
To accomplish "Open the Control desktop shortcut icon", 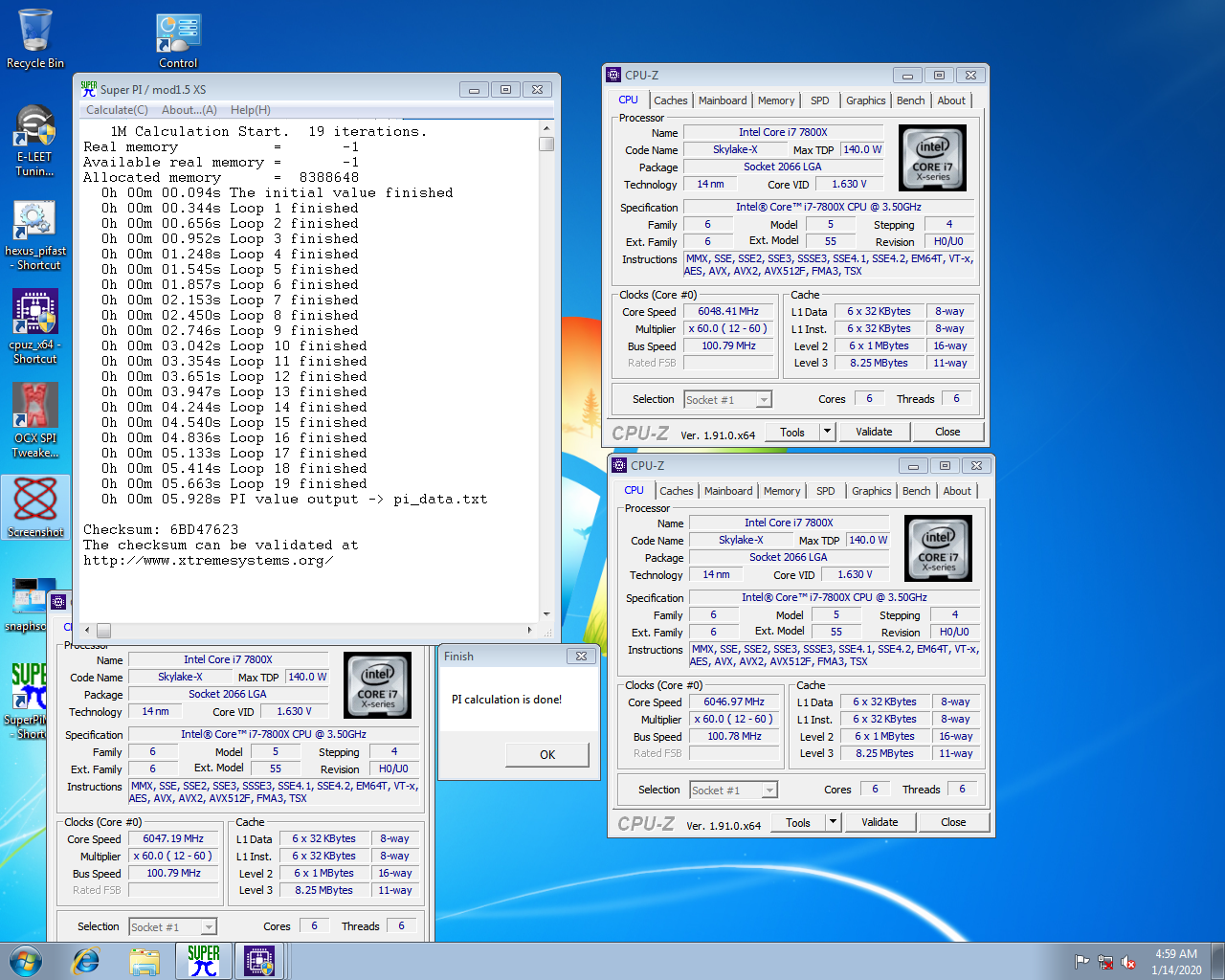I will coord(178,40).
